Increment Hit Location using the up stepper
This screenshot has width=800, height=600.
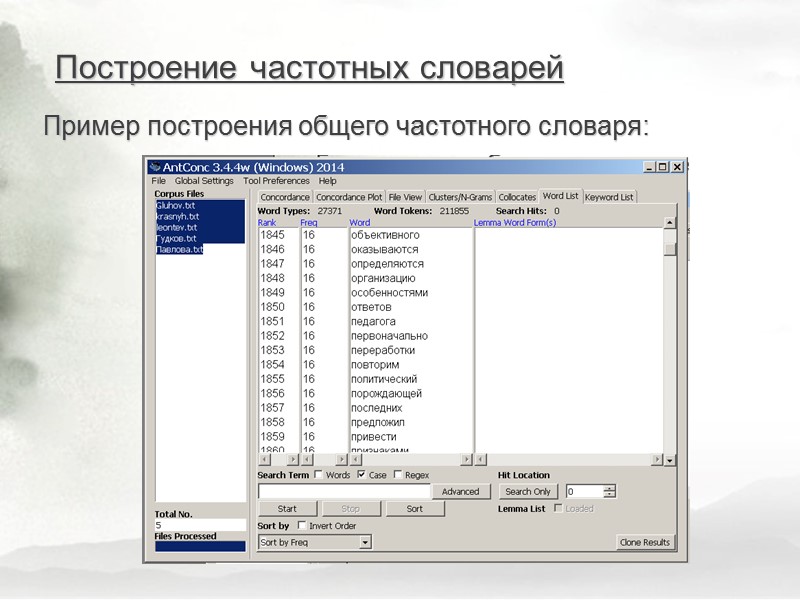click(x=608, y=487)
